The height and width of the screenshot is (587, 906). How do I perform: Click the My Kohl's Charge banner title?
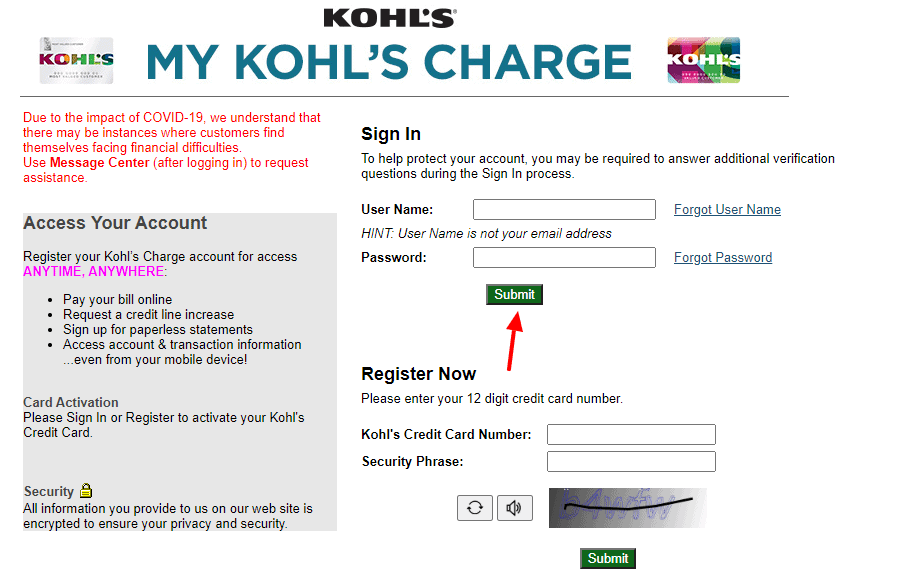click(x=389, y=62)
